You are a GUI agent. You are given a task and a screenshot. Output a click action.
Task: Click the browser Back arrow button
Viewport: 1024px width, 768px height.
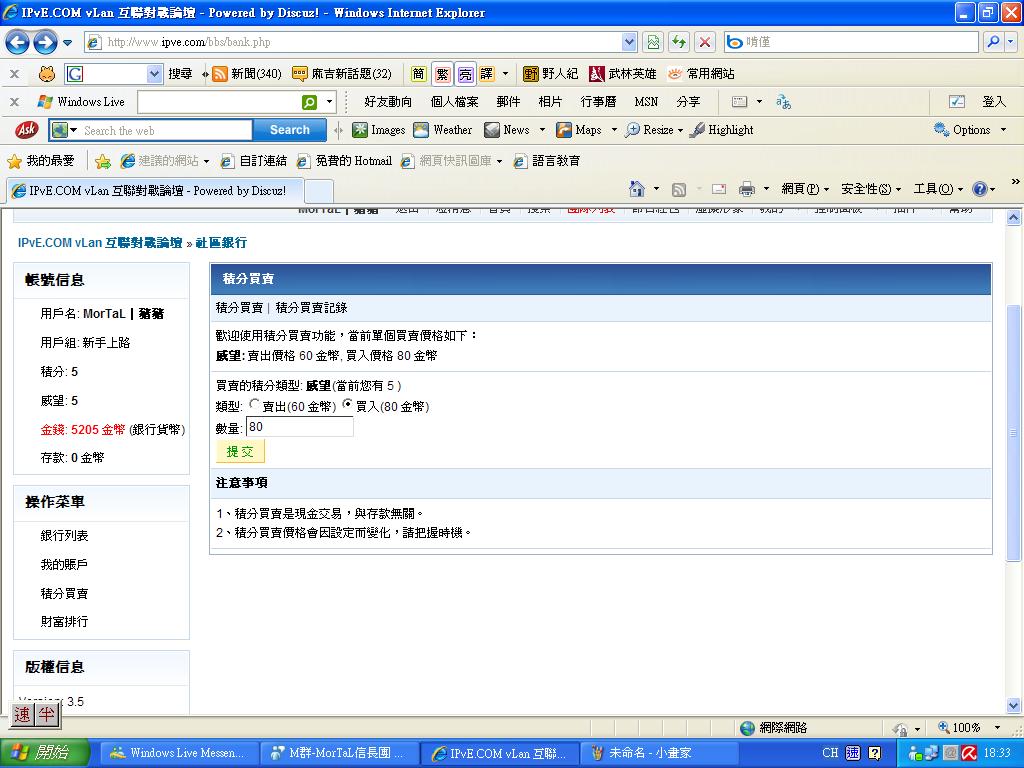[17, 42]
